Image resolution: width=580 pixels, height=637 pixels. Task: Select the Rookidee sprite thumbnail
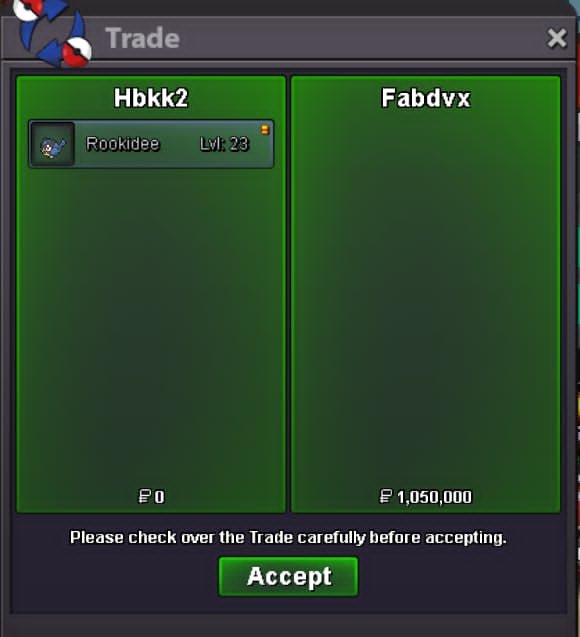[x=53, y=144]
